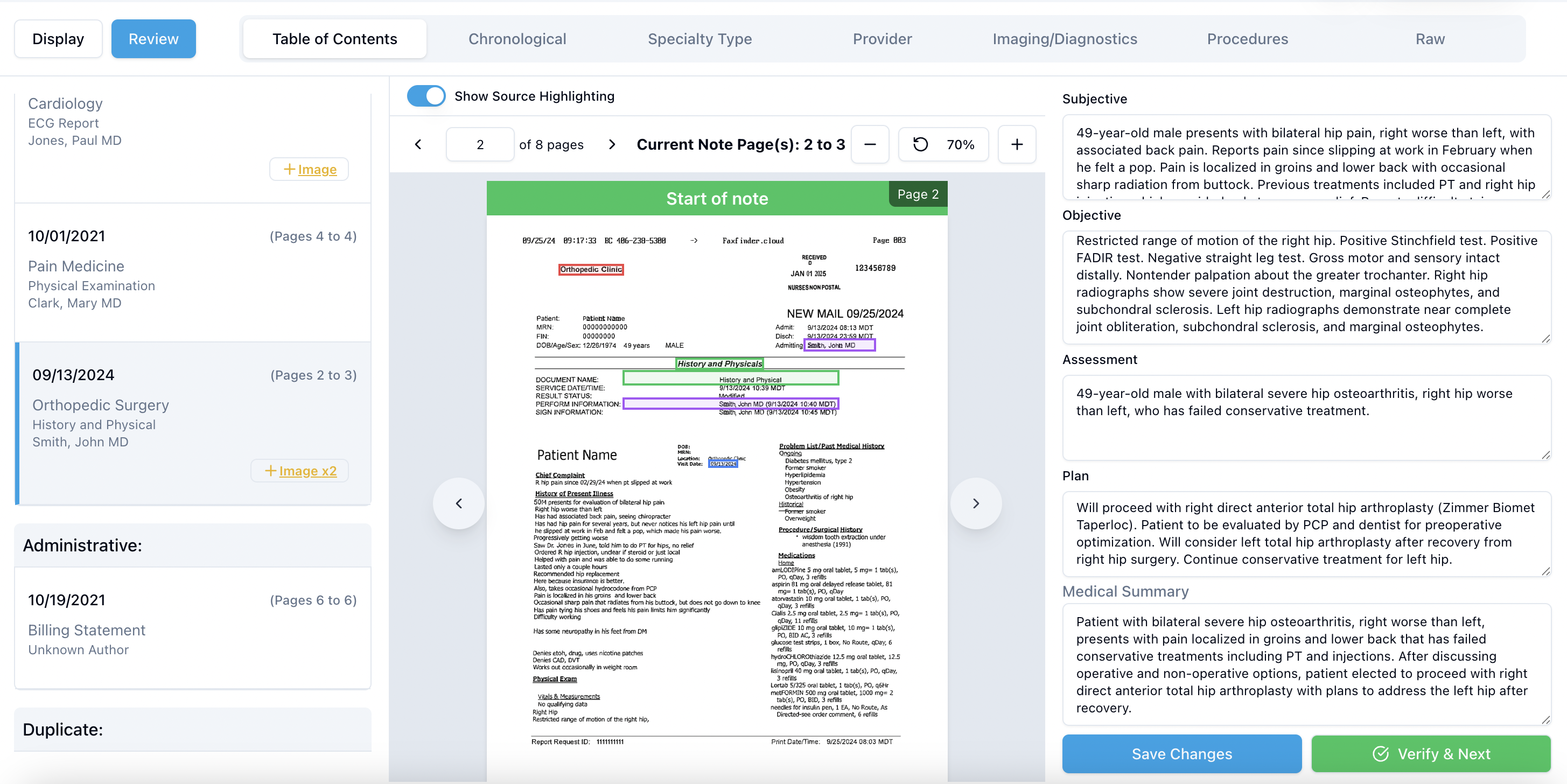1567x784 pixels.
Task: Select the 10/19/2021 Billing Statement entry
Action: click(x=192, y=628)
